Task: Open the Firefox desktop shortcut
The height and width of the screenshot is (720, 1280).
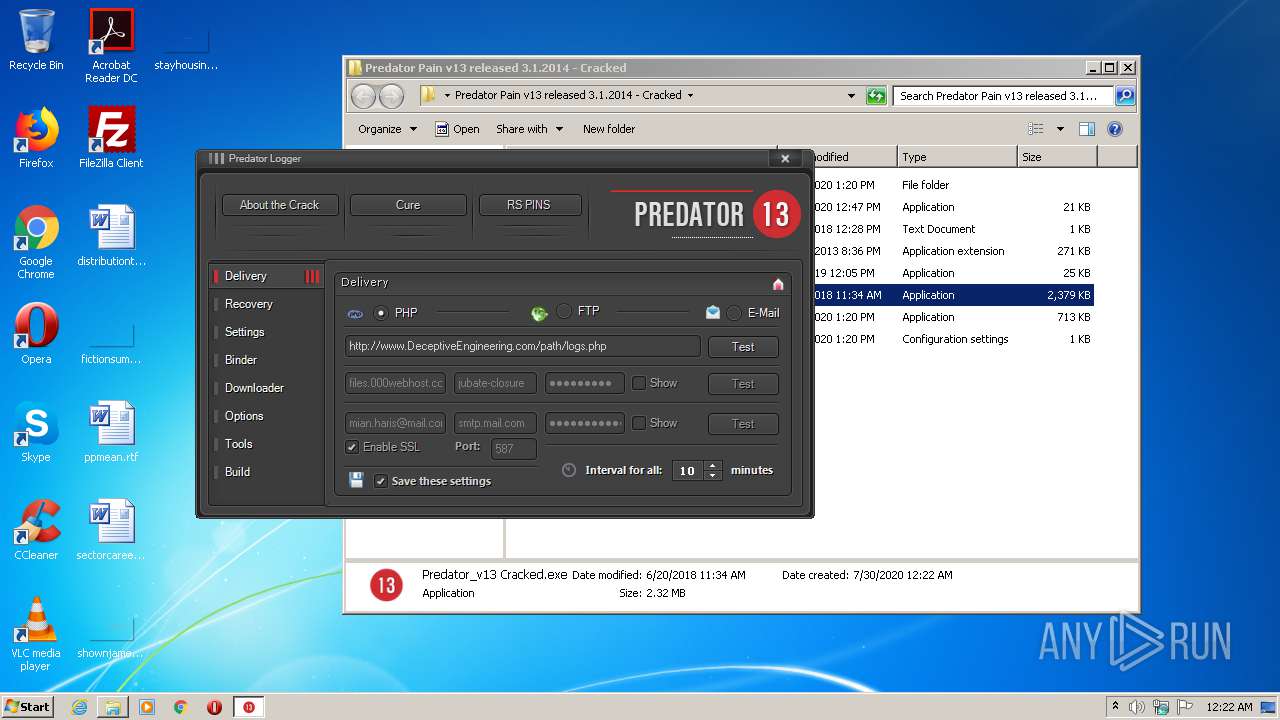Action: coord(36,138)
